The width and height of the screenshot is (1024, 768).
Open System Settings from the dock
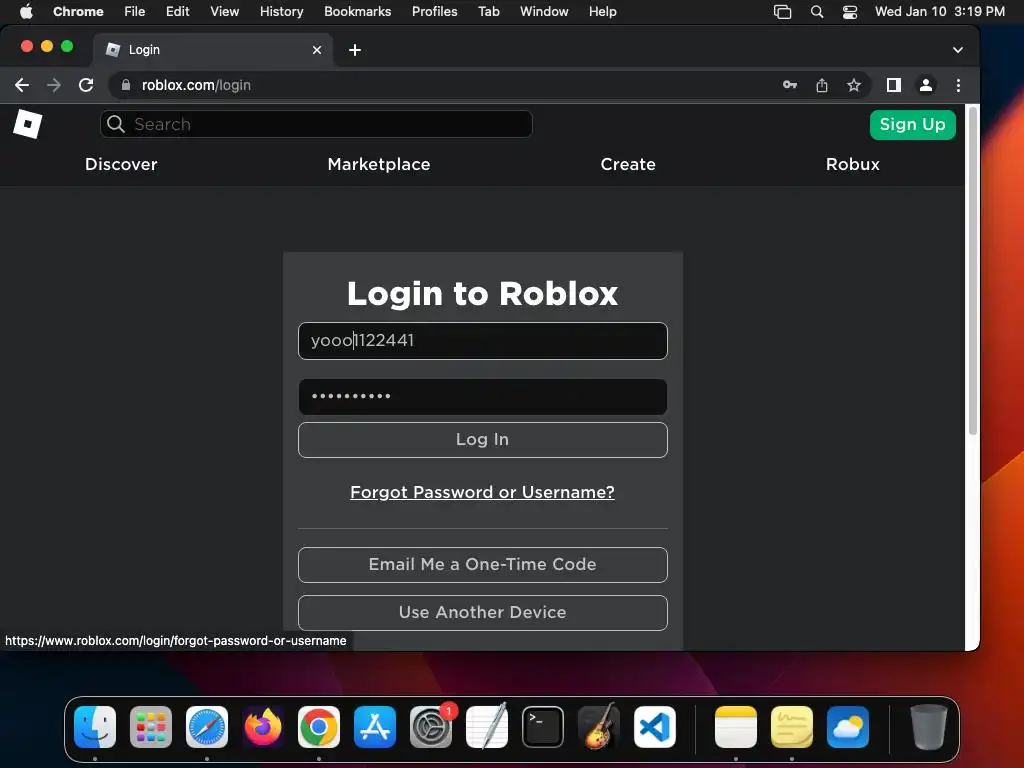point(431,727)
